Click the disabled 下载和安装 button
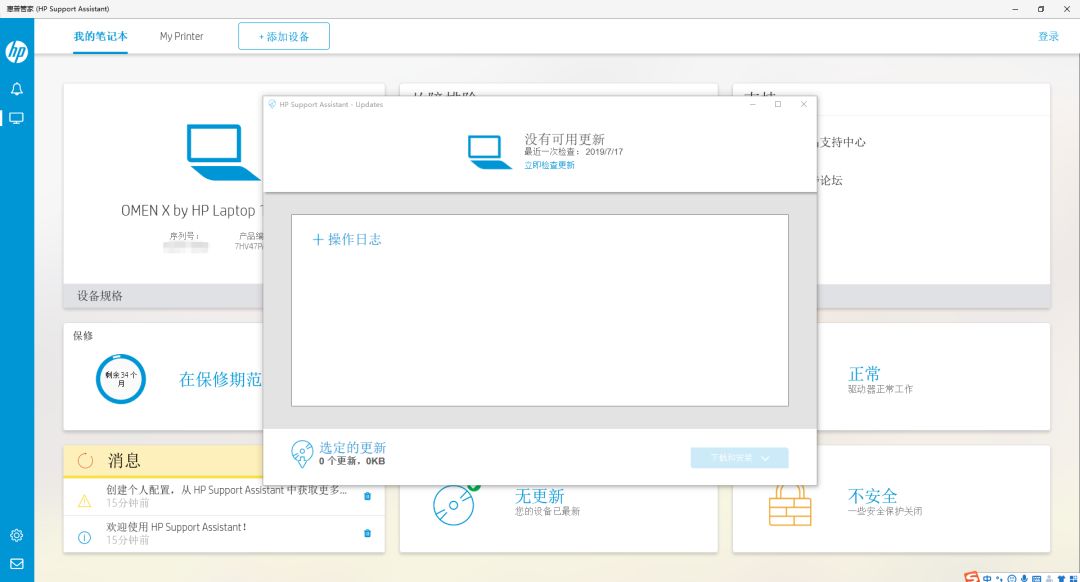 click(739, 458)
